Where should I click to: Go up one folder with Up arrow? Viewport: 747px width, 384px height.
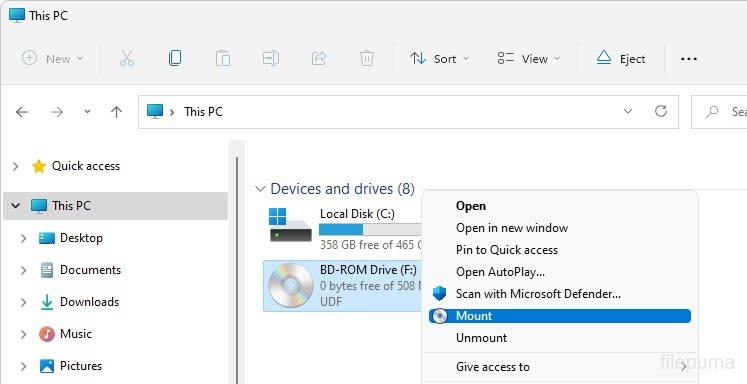tap(116, 112)
